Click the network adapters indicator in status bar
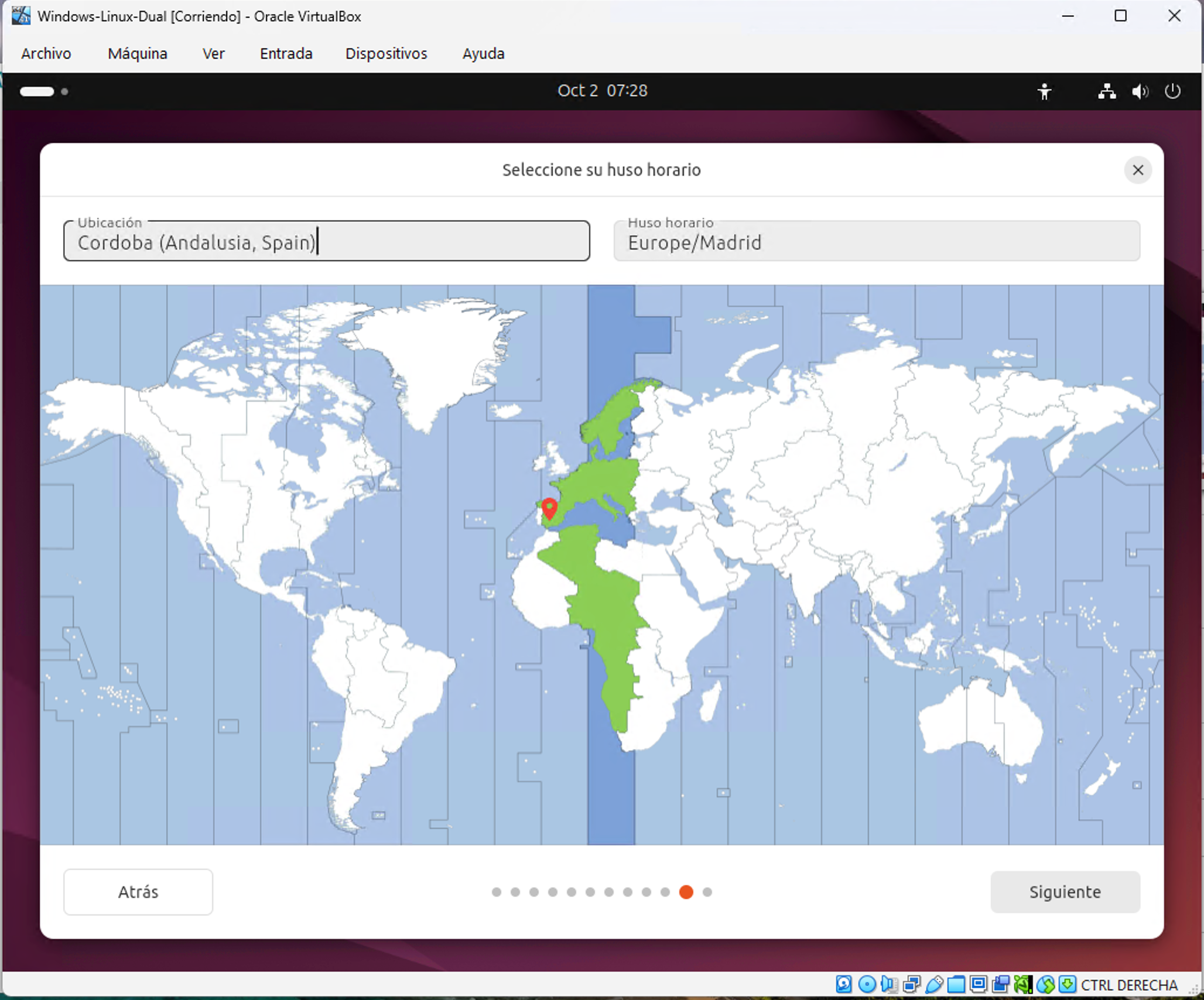 912,984
